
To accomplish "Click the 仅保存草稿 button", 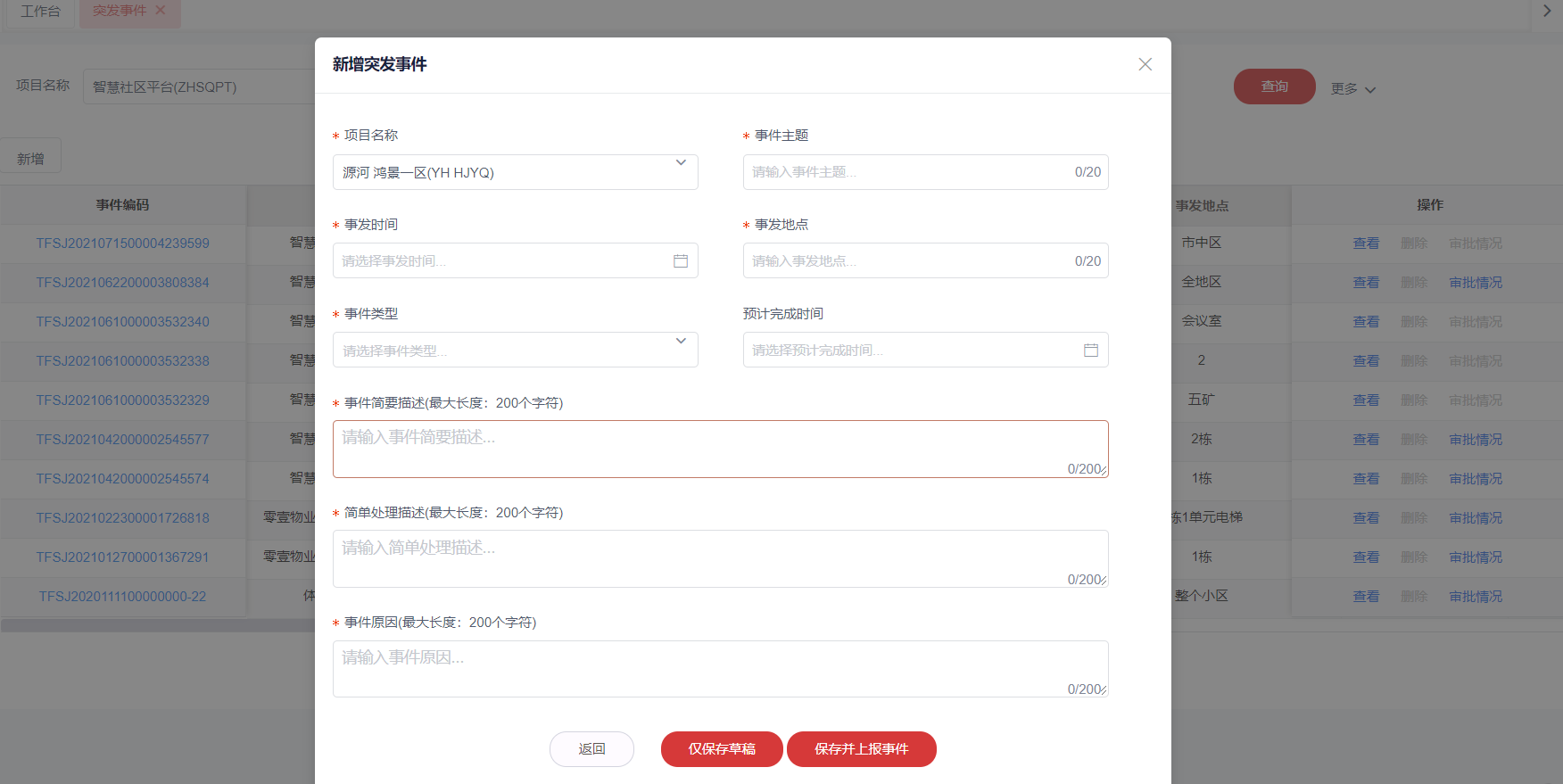I will tap(722, 749).
